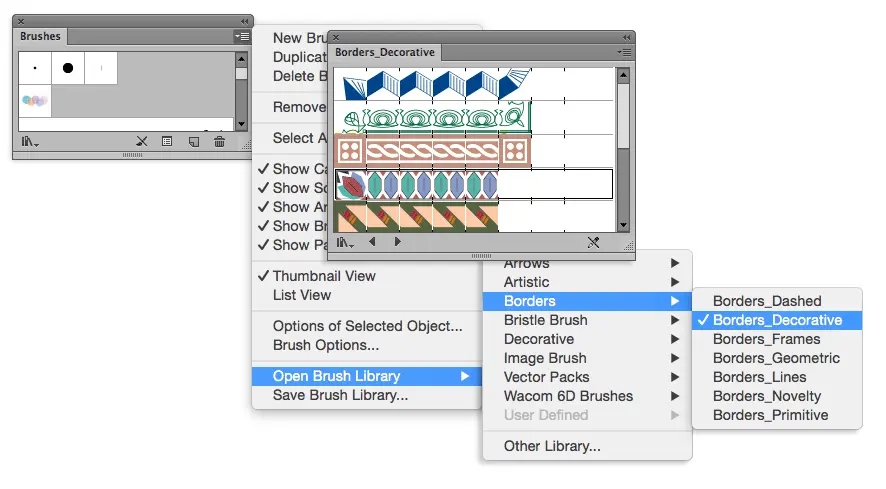Select the blue zigzag border brush thumbnail

(432, 84)
